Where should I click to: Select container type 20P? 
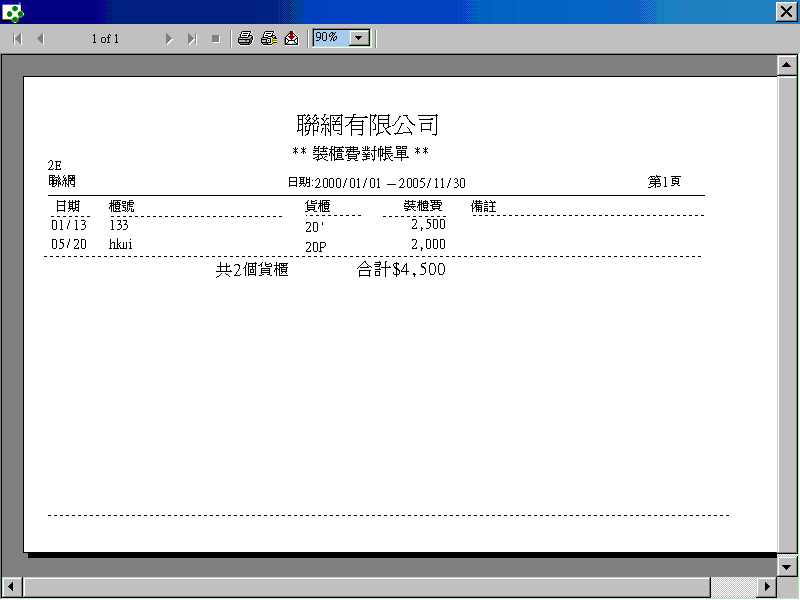pyautogui.click(x=316, y=247)
